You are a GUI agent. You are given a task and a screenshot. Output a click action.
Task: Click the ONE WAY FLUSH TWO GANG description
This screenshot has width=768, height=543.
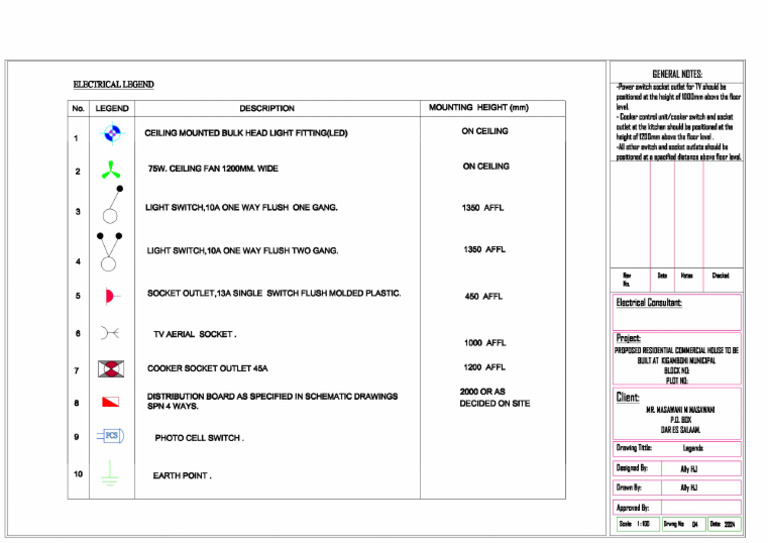(242, 251)
